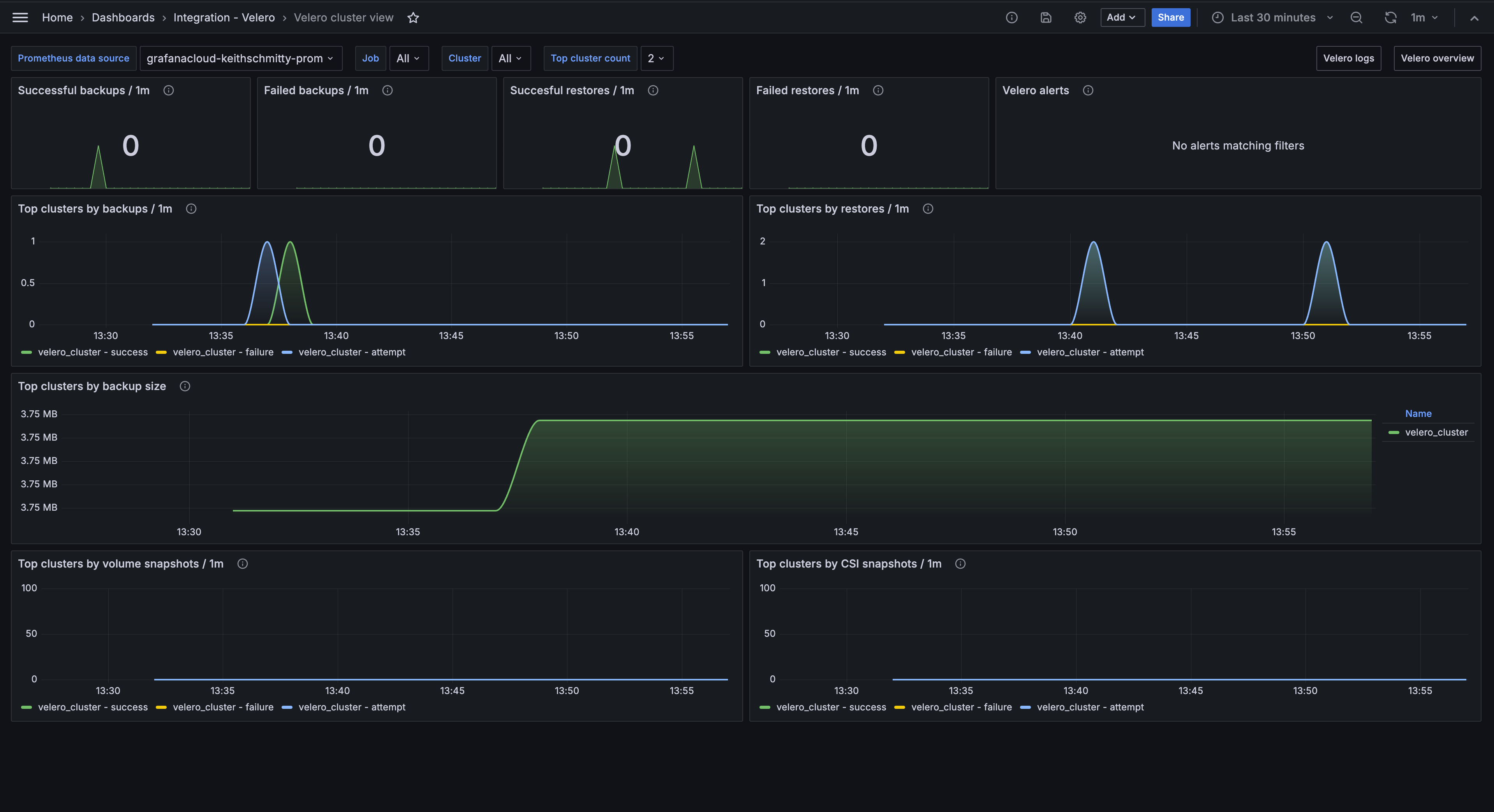Open the hamburger navigation menu
This screenshot has width=1494, height=812.
20,18
